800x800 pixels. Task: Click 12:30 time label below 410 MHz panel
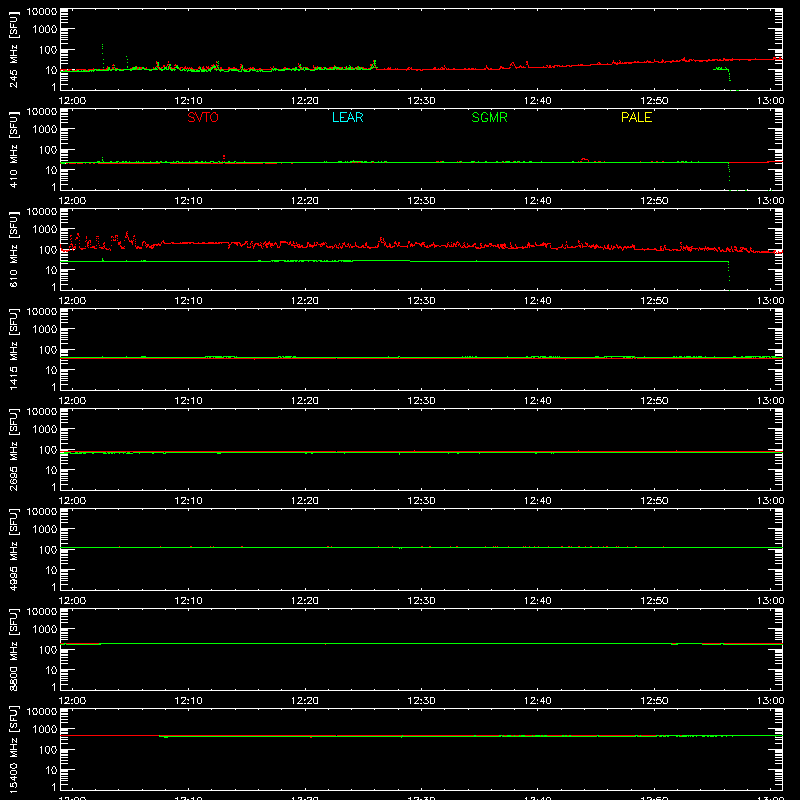421,201
